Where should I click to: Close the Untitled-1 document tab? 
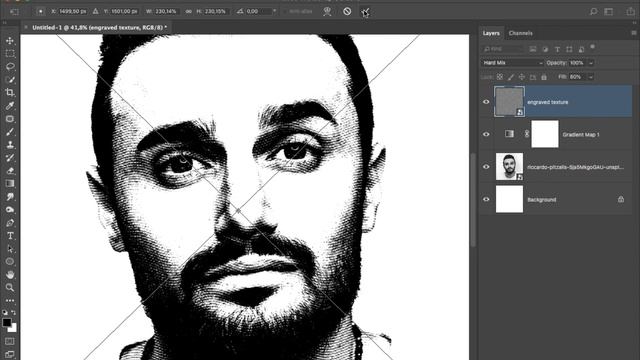point(26,27)
